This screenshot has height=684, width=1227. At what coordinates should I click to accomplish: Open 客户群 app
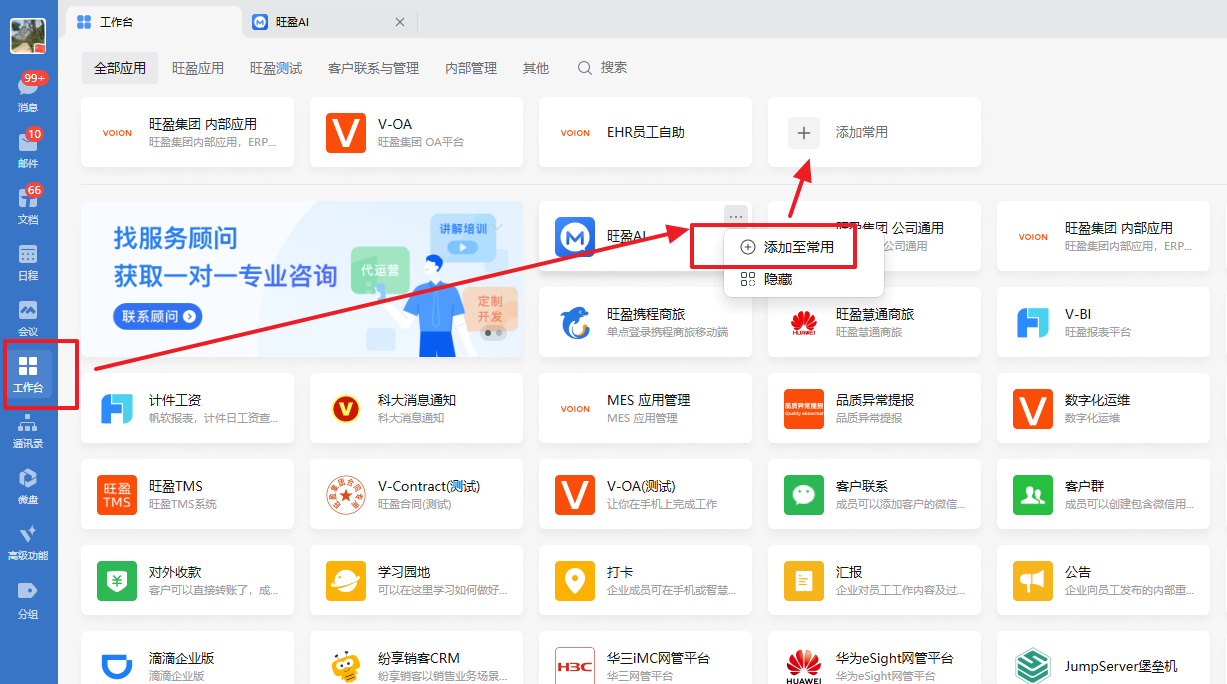(1104, 494)
